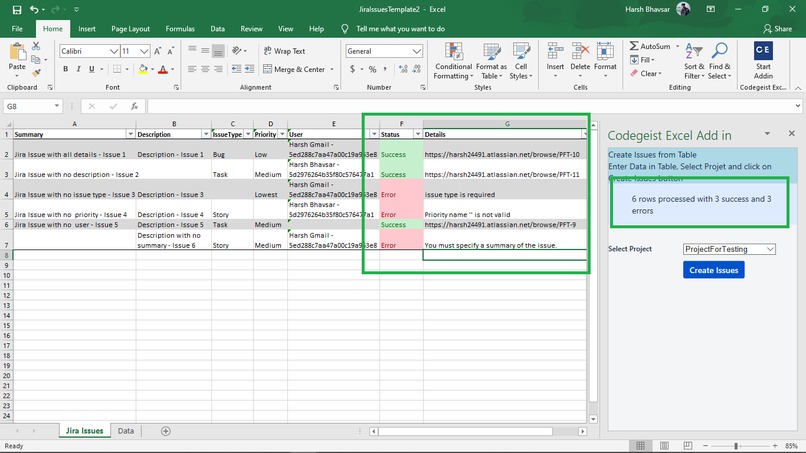Open the font size dropdown
This screenshot has width=806, height=453.
[144, 51]
